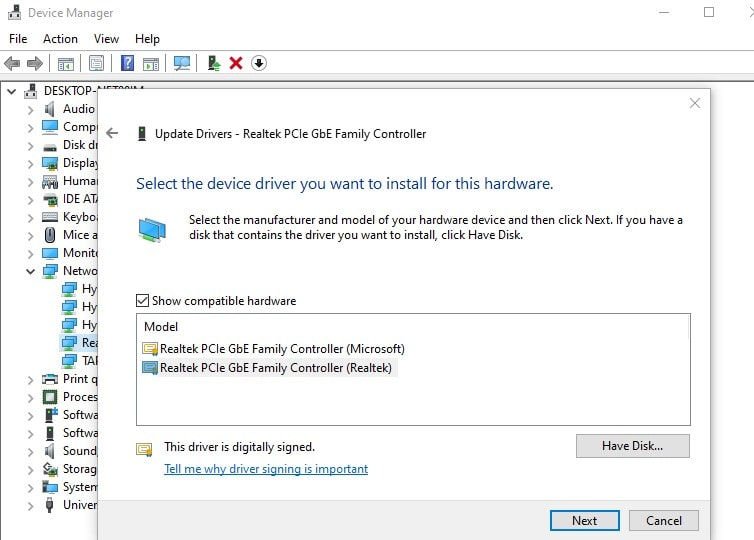Click the down-arrow Disable device toolbar icon
The height and width of the screenshot is (540, 754).
pos(259,63)
